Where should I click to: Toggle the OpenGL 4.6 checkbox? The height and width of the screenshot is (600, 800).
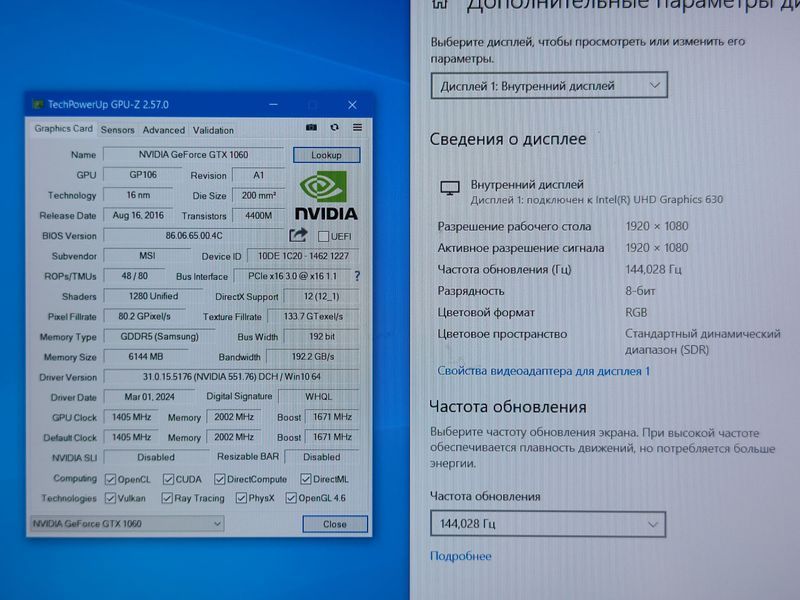[x=291, y=498]
